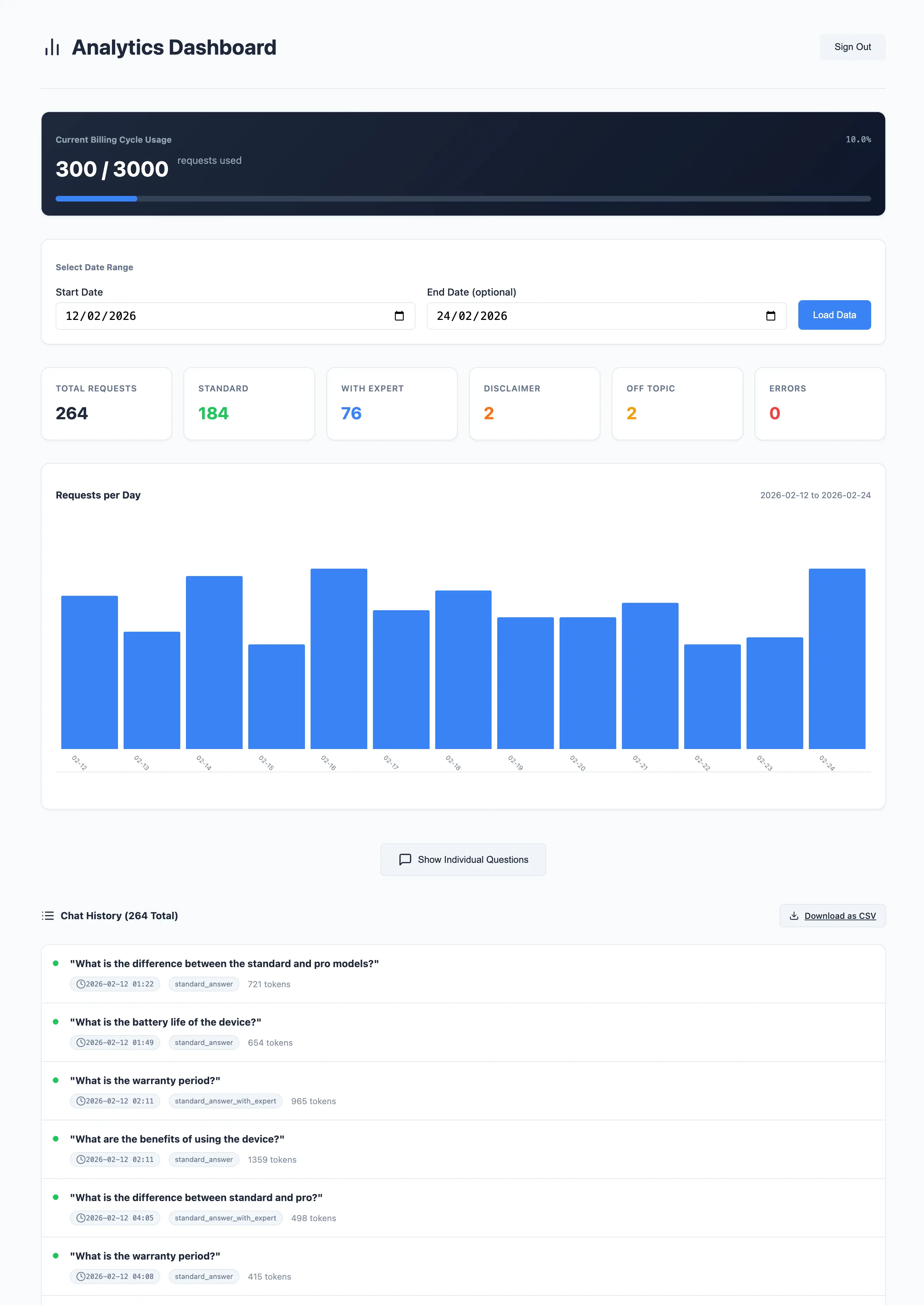Click the Download as CSV link
This screenshot has height=1305, width=924.
point(840,916)
